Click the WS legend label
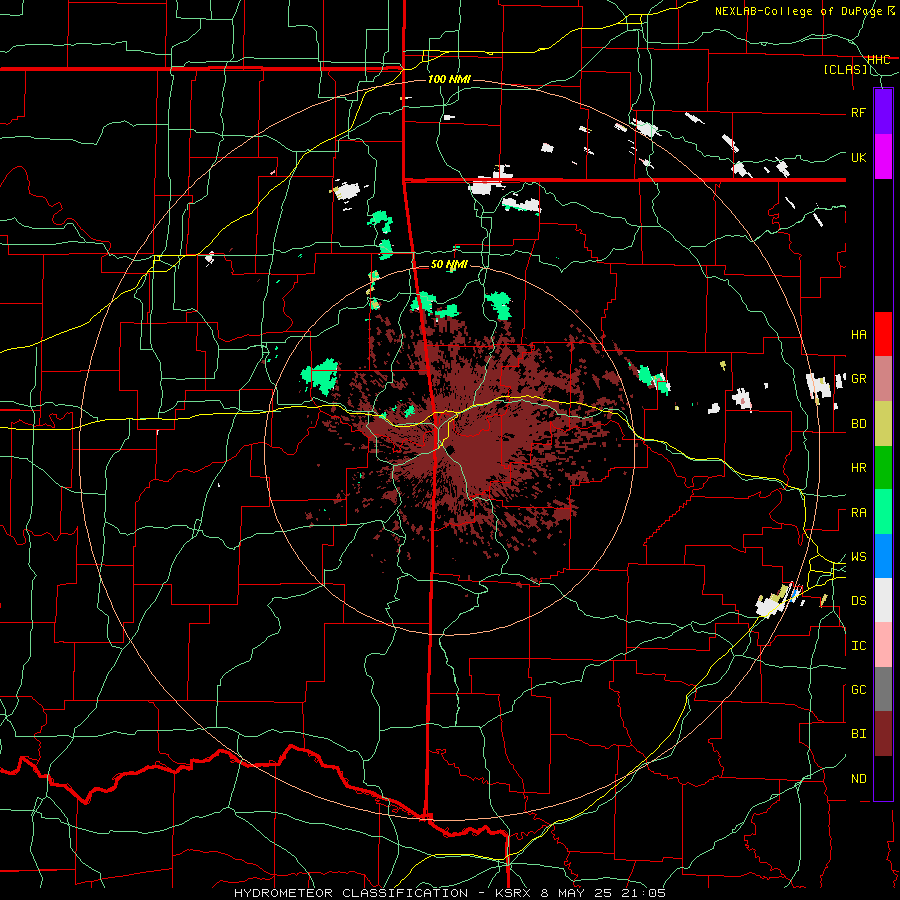The width and height of the screenshot is (900, 900). point(858,557)
